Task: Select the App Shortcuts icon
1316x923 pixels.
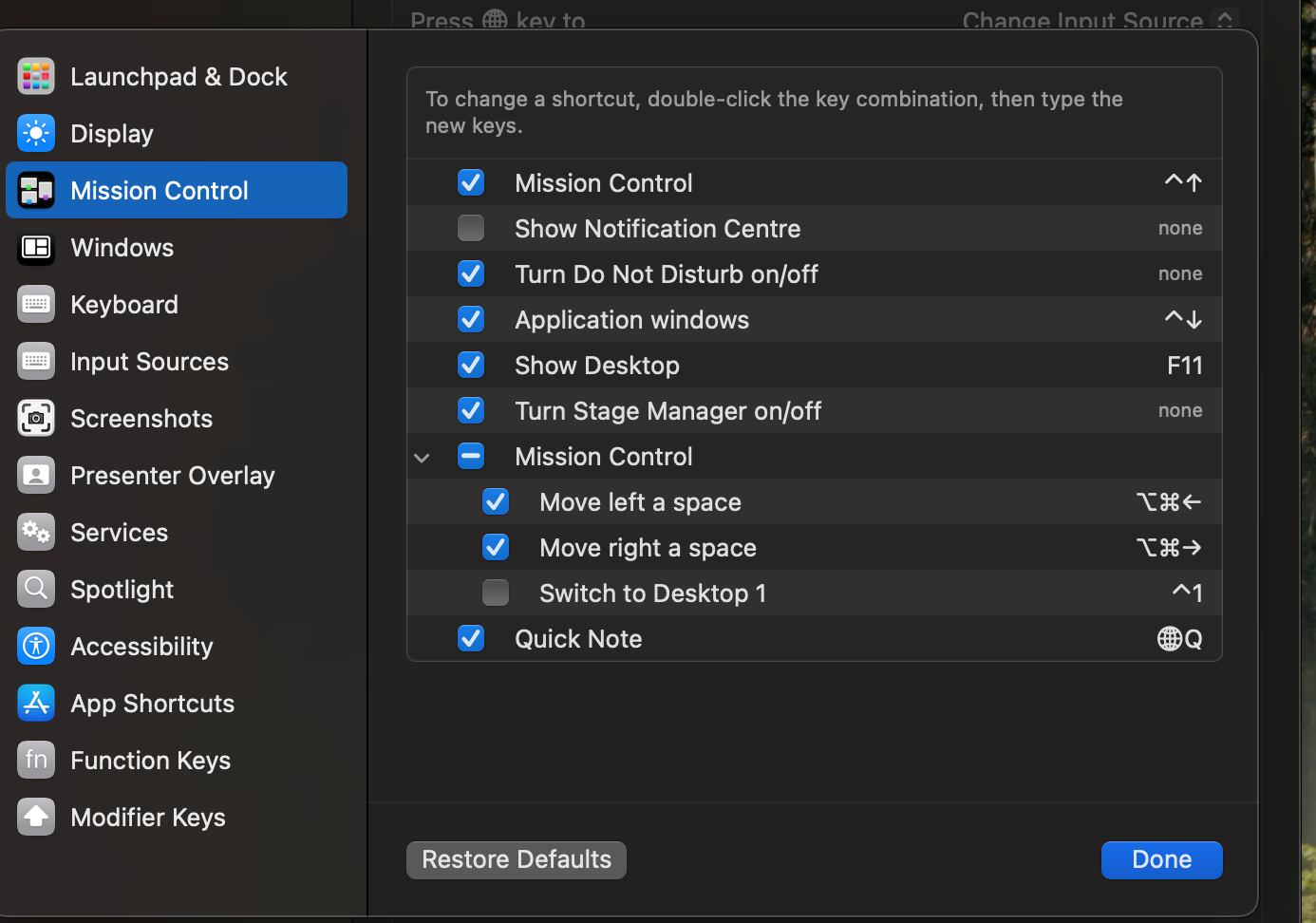Action: (x=36, y=704)
